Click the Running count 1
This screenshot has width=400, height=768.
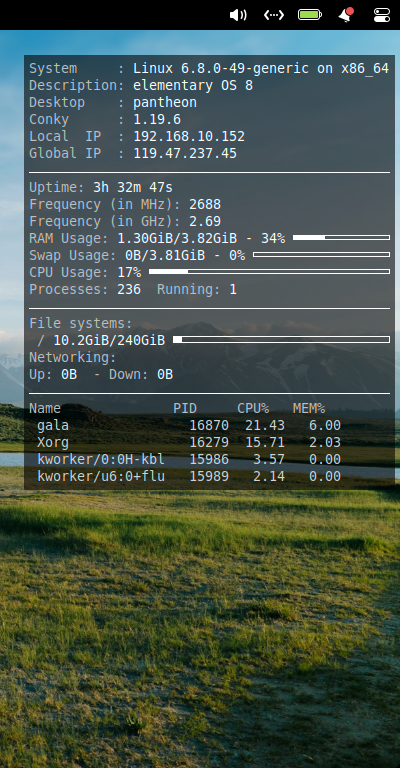tap(233, 289)
